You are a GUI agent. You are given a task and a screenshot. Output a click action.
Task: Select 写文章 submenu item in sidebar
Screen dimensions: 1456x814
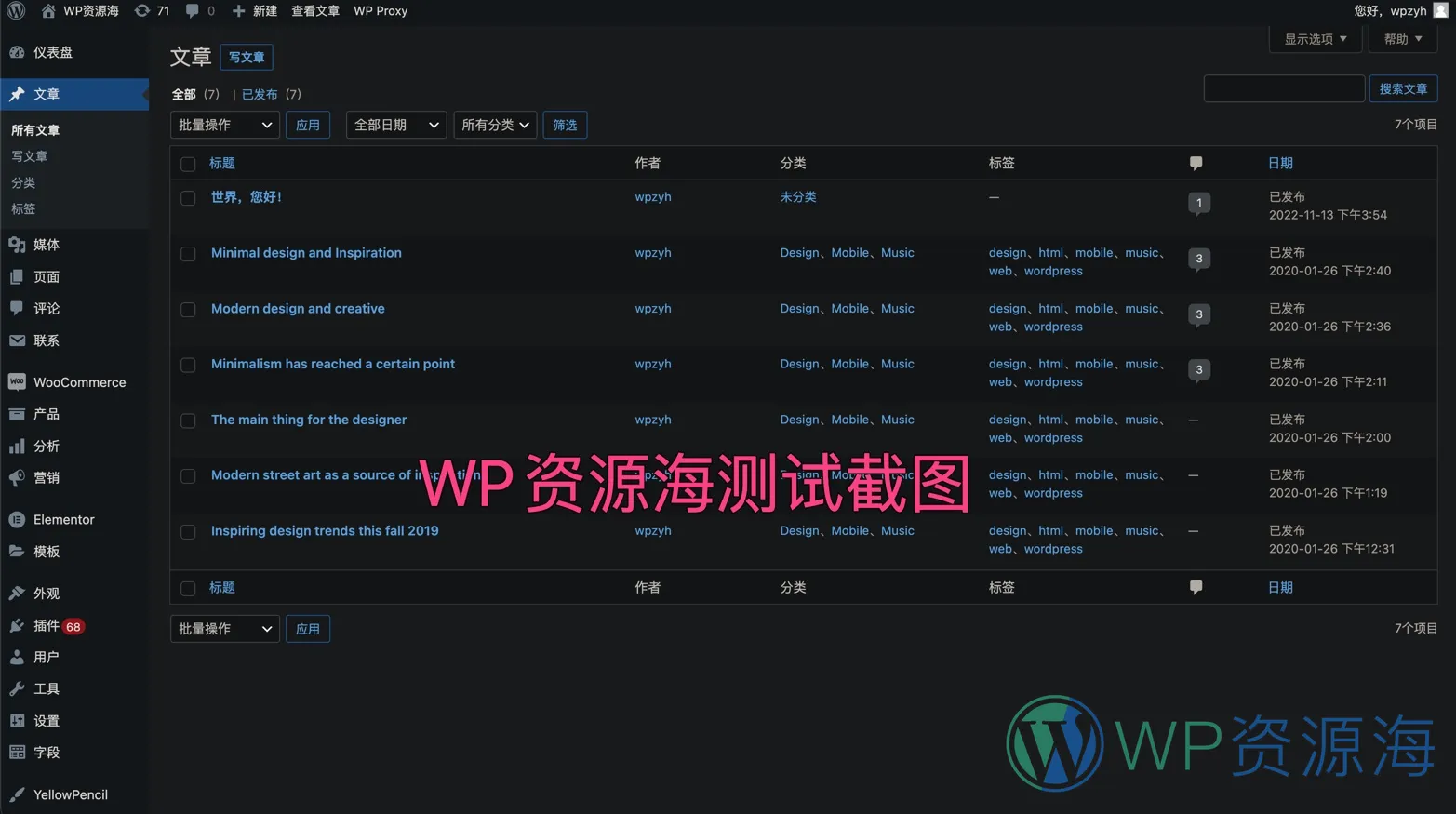coord(29,156)
